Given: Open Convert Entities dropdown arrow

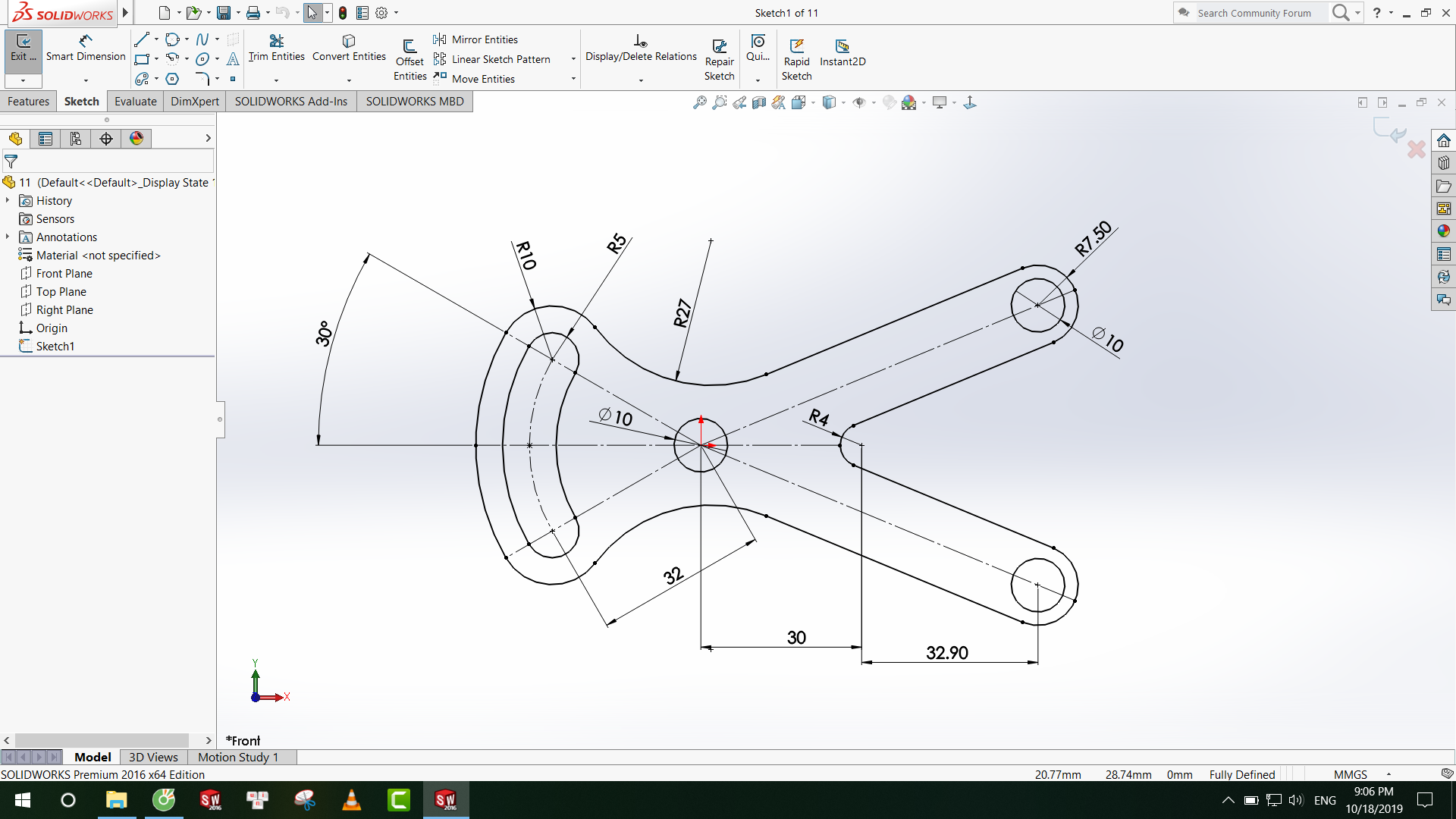Looking at the screenshot, I should tap(349, 80).
